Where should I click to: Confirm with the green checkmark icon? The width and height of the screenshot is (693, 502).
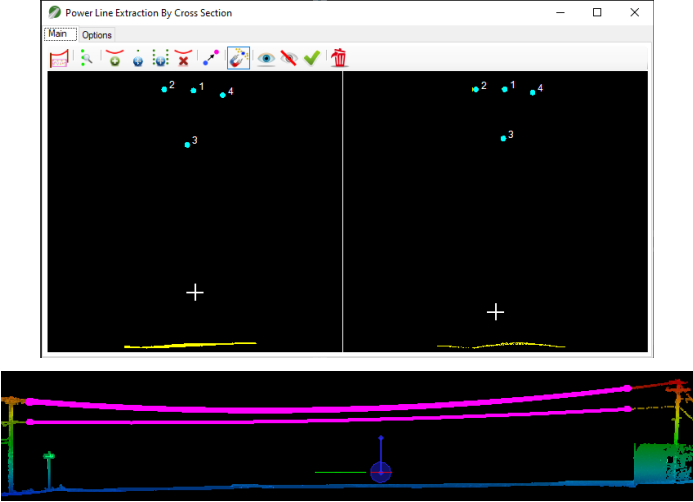click(312, 59)
